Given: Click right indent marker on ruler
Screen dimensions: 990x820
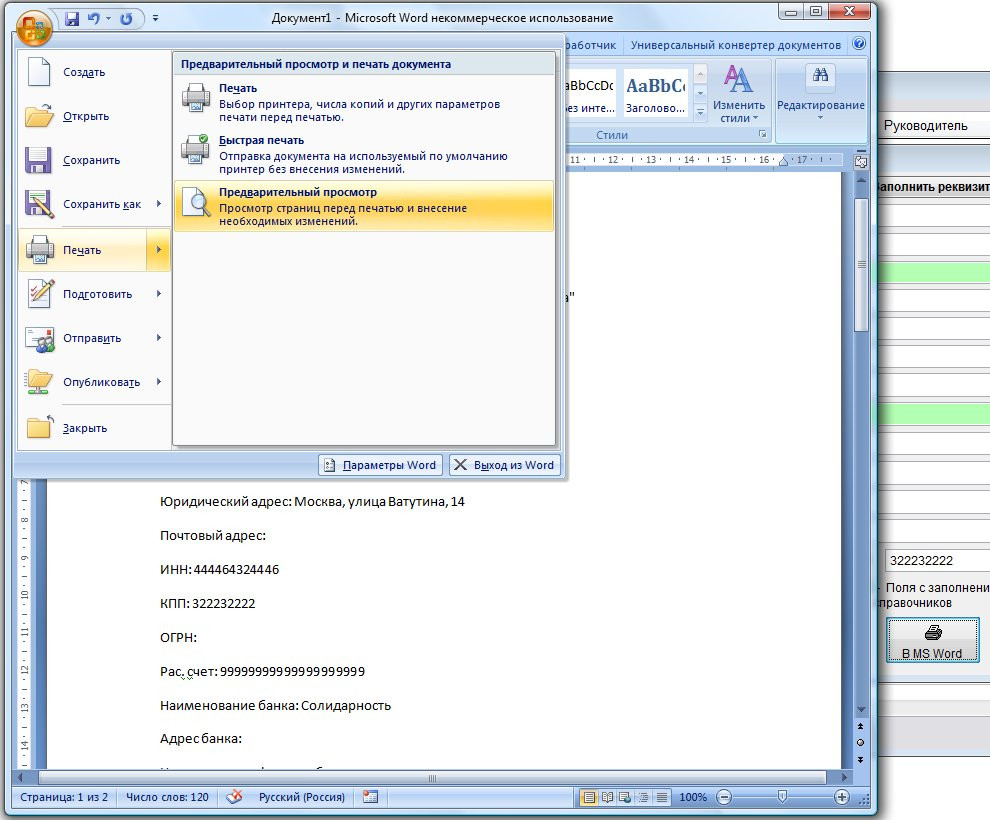Looking at the screenshot, I should pyautogui.click(x=784, y=162).
